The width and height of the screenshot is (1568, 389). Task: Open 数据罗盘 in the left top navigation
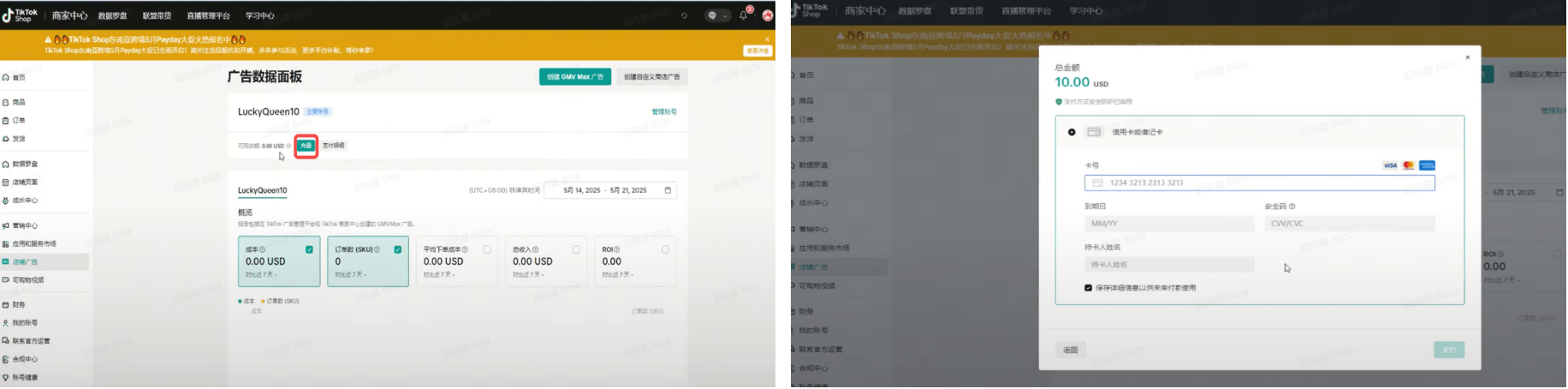(112, 15)
